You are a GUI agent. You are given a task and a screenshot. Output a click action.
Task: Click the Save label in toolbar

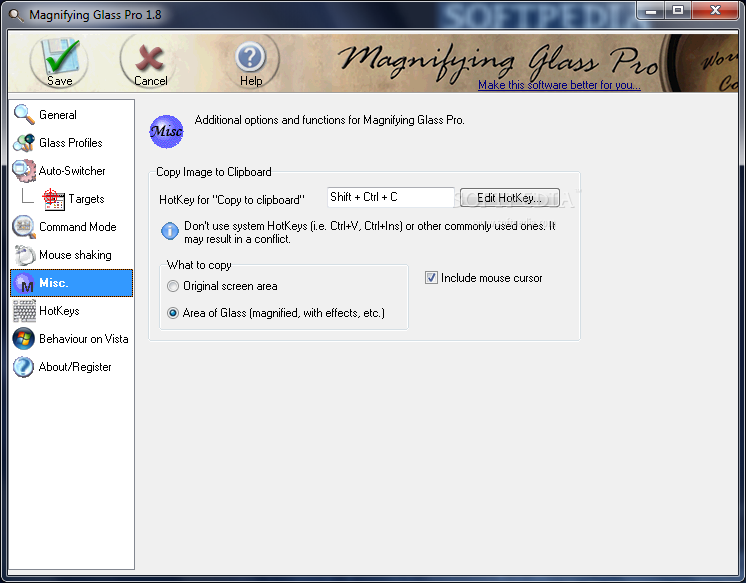tap(59, 81)
